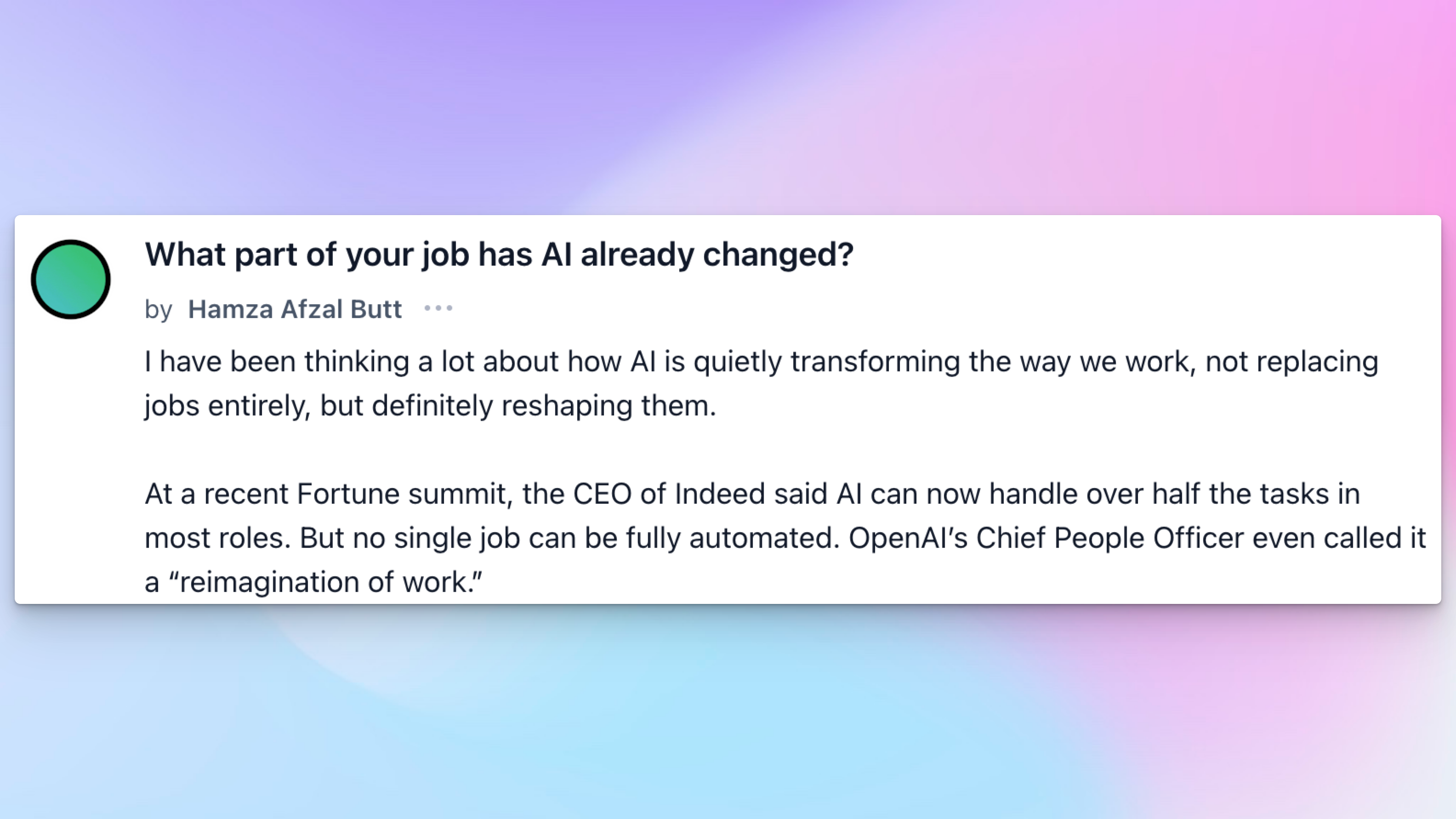Click the "by" label before the author name

coord(158,310)
